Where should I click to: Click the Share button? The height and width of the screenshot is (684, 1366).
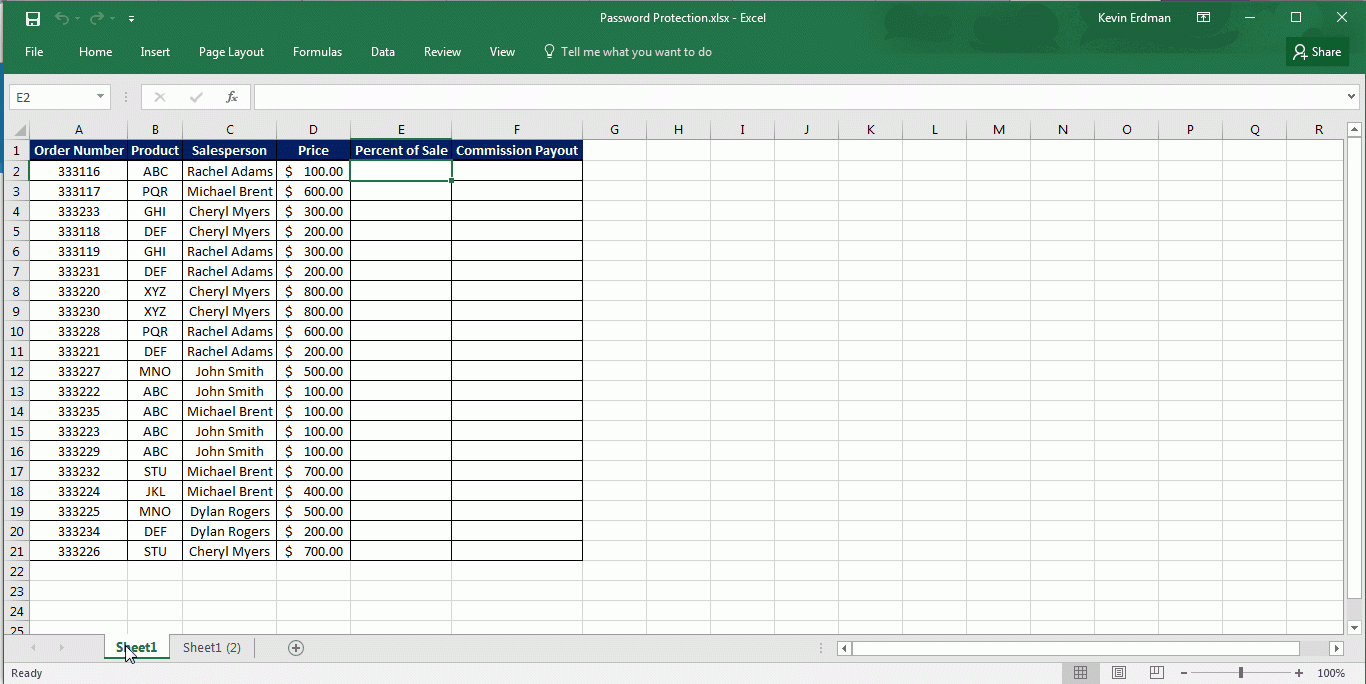[1317, 52]
